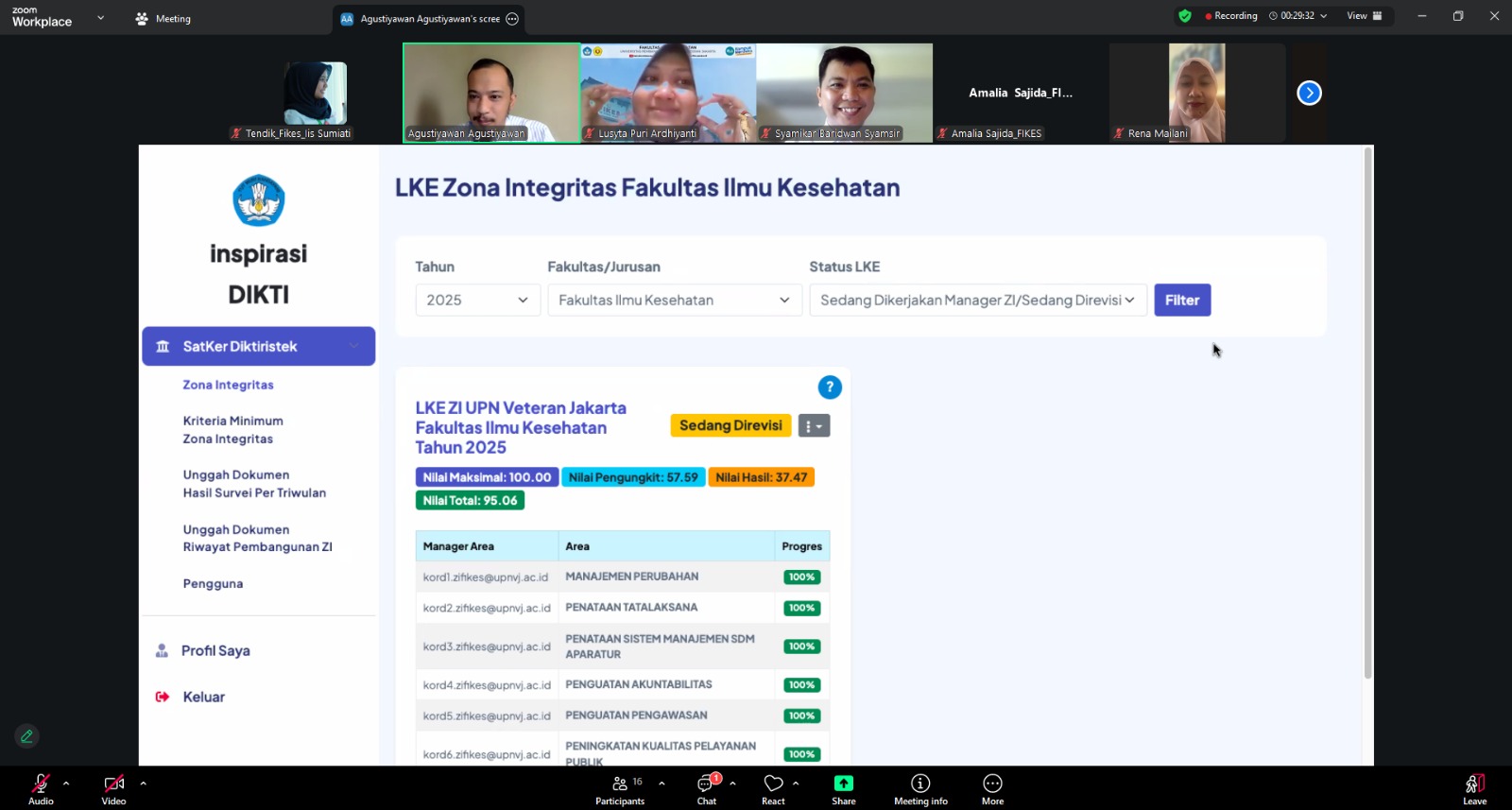Click the annotation pencil icon
This screenshot has width=1512, height=810.
pyautogui.click(x=26, y=736)
